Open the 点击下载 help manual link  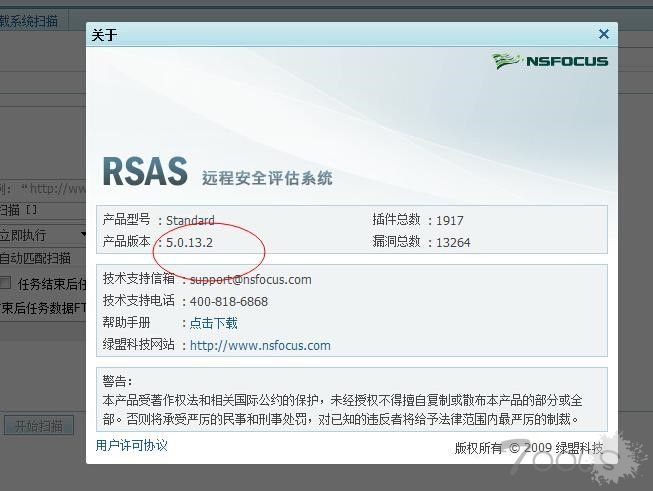tap(213, 323)
